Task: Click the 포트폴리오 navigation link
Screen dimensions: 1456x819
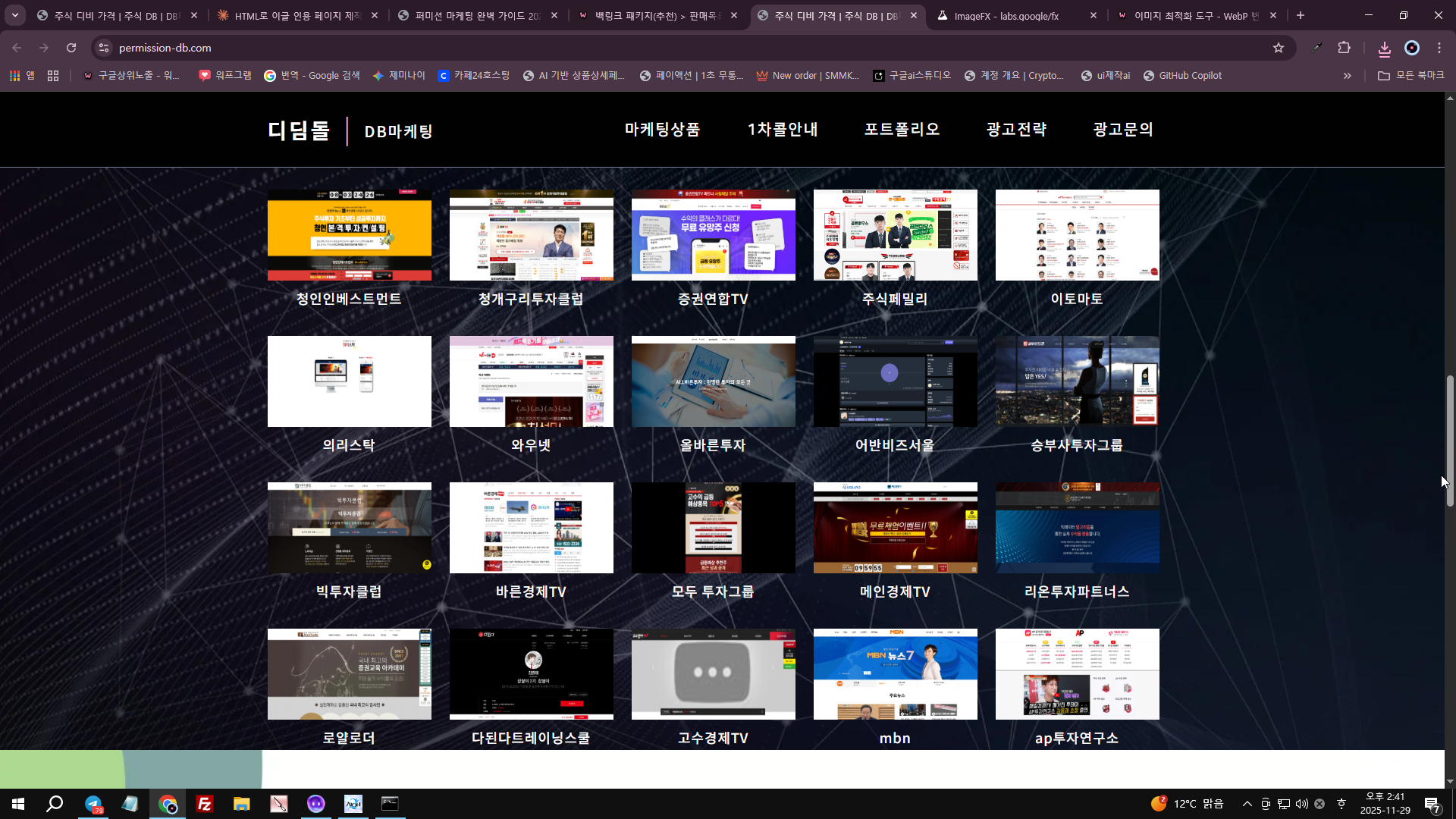Action: click(902, 130)
